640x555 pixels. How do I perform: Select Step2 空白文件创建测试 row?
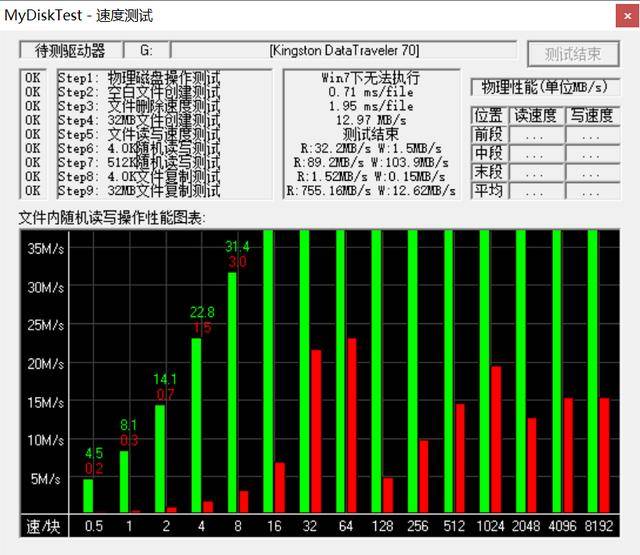point(139,92)
